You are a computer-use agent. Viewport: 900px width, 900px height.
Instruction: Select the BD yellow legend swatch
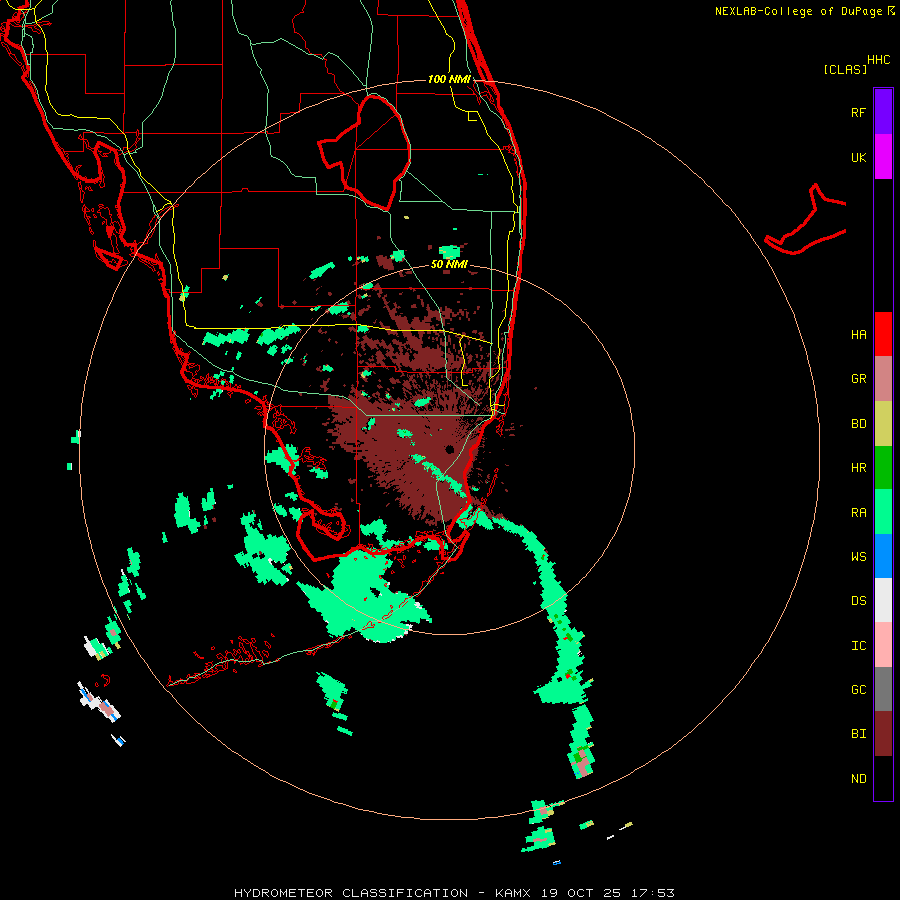coord(883,424)
